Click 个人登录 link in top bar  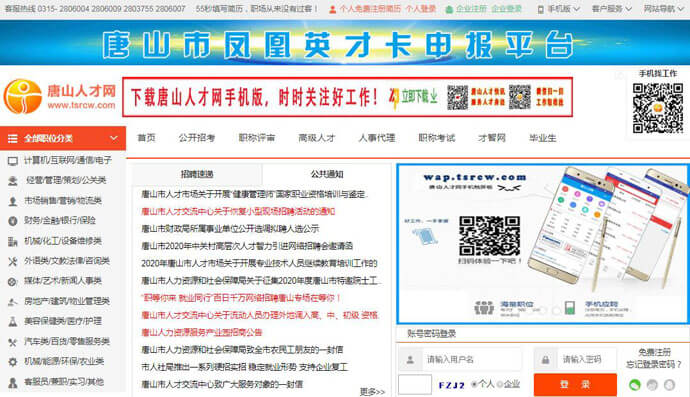point(421,9)
